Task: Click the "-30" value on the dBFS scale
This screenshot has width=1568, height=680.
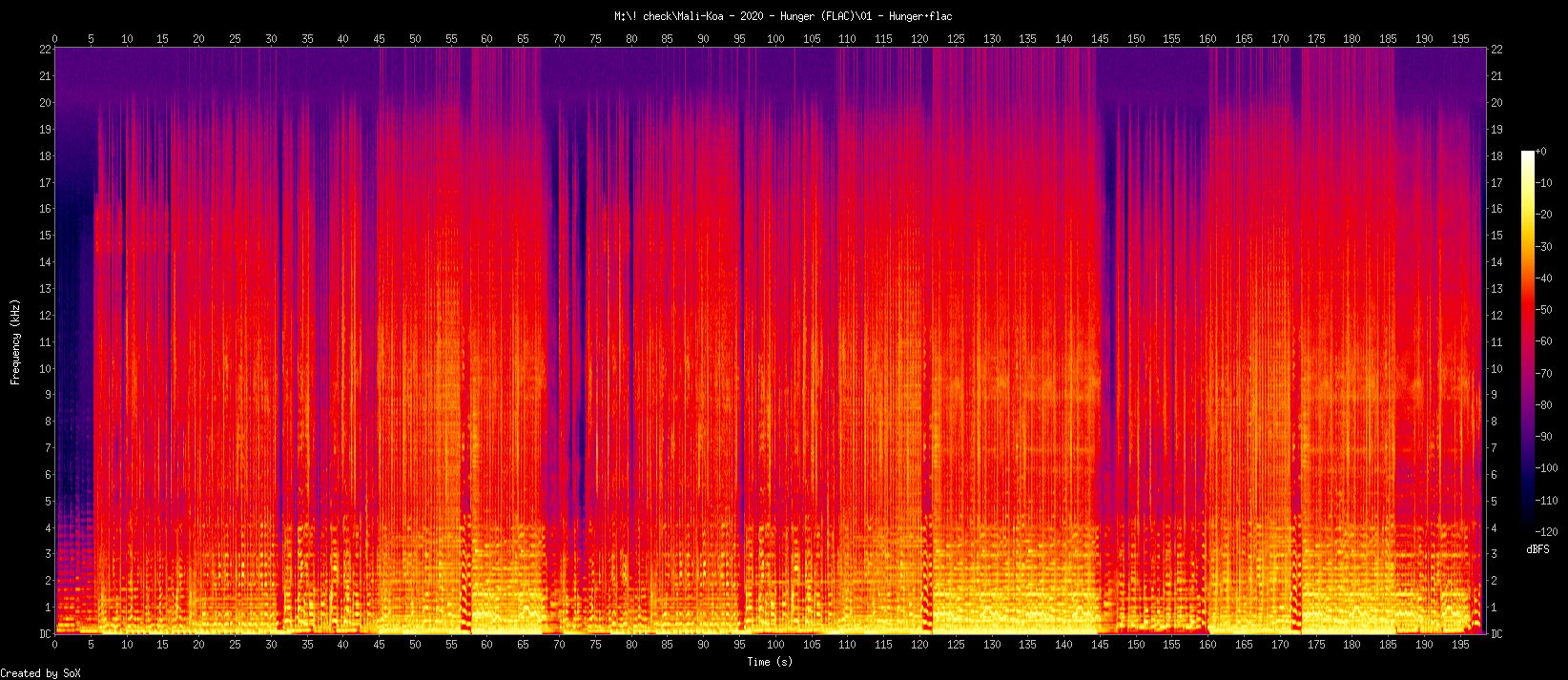Action: coord(1543,247)
